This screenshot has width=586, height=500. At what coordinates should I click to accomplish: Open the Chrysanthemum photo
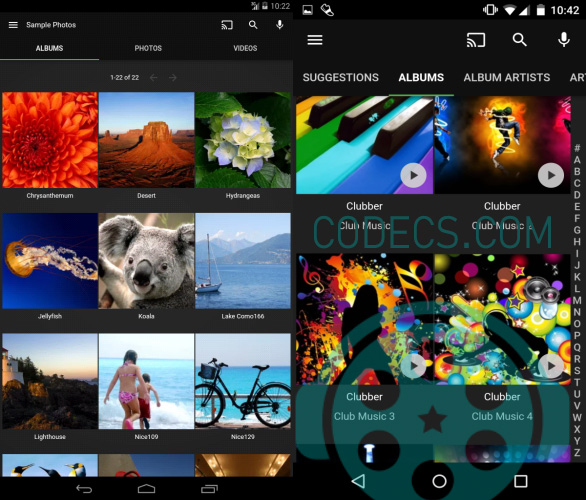(x=50, y=140)
